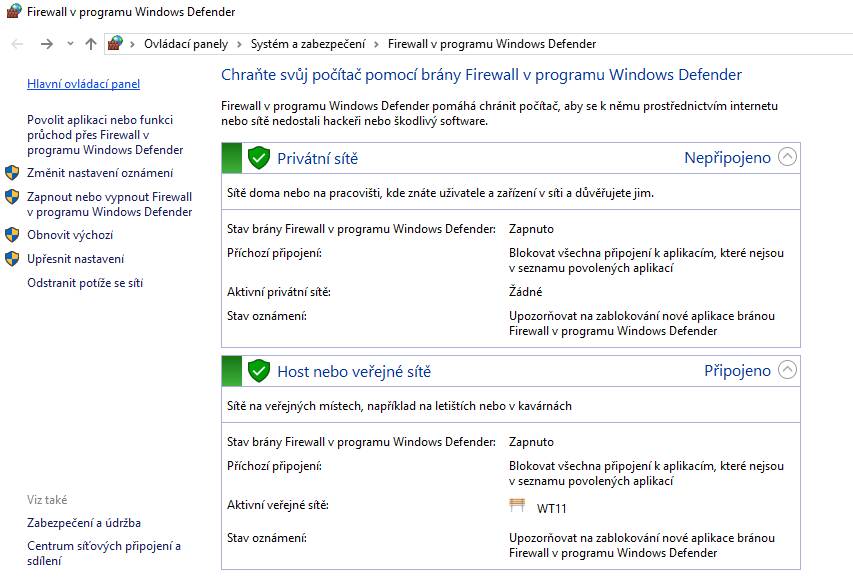Screen dimensions: 853x584
Task: Collapse the Host nebo veřejné sítě chevron
Action: click(x=787, y=370)
